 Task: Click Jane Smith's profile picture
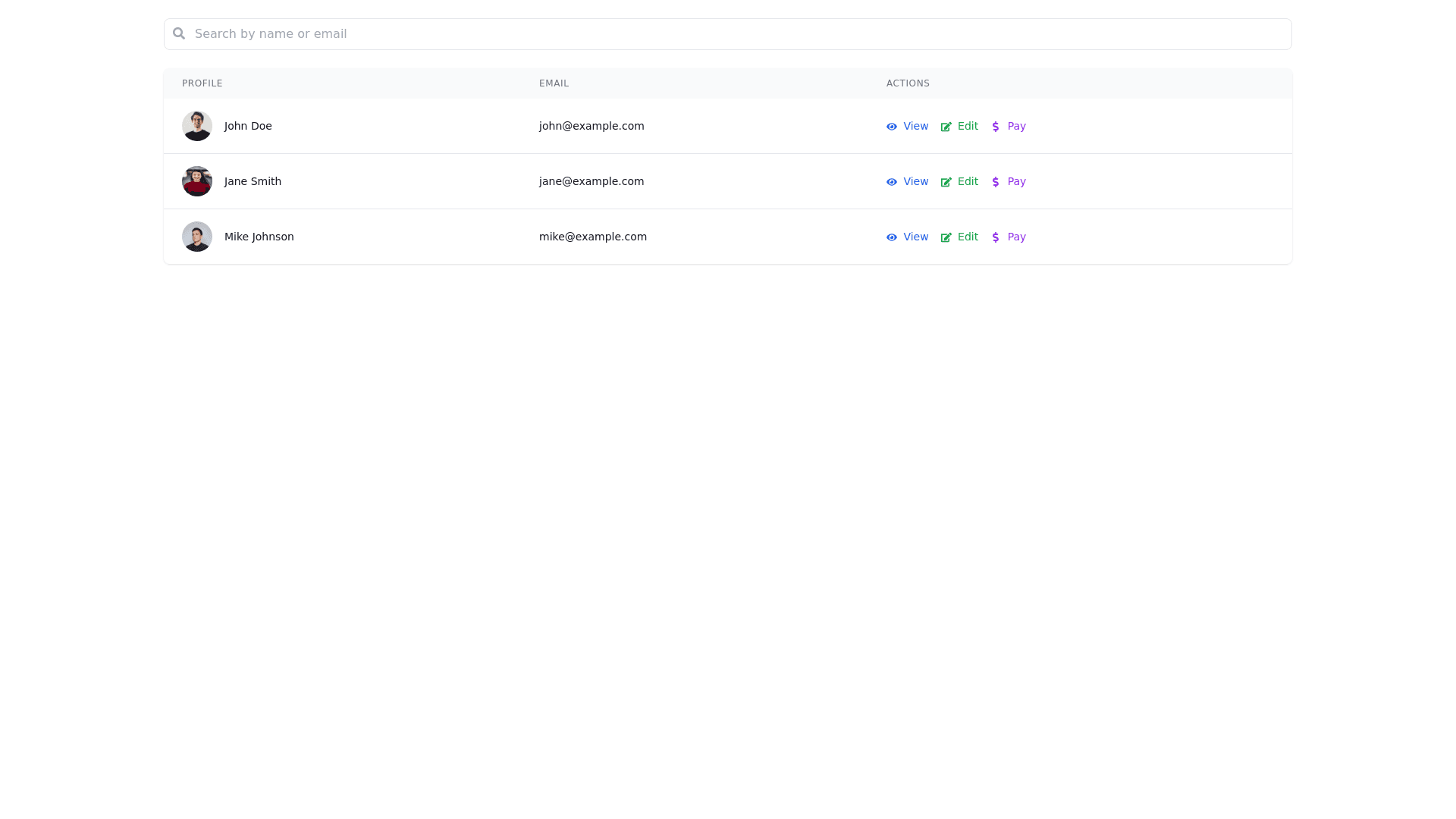[197, 181]
